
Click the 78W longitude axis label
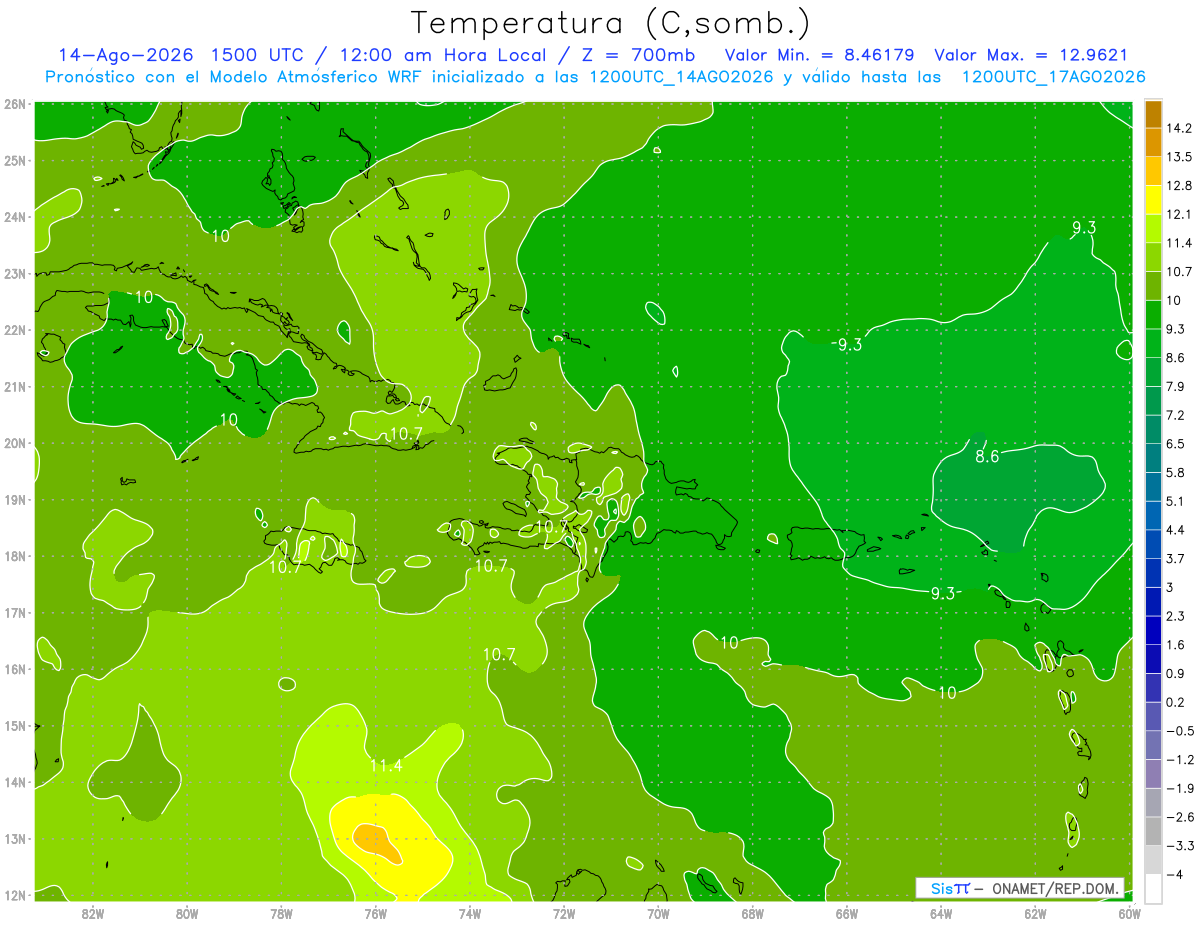281,913
